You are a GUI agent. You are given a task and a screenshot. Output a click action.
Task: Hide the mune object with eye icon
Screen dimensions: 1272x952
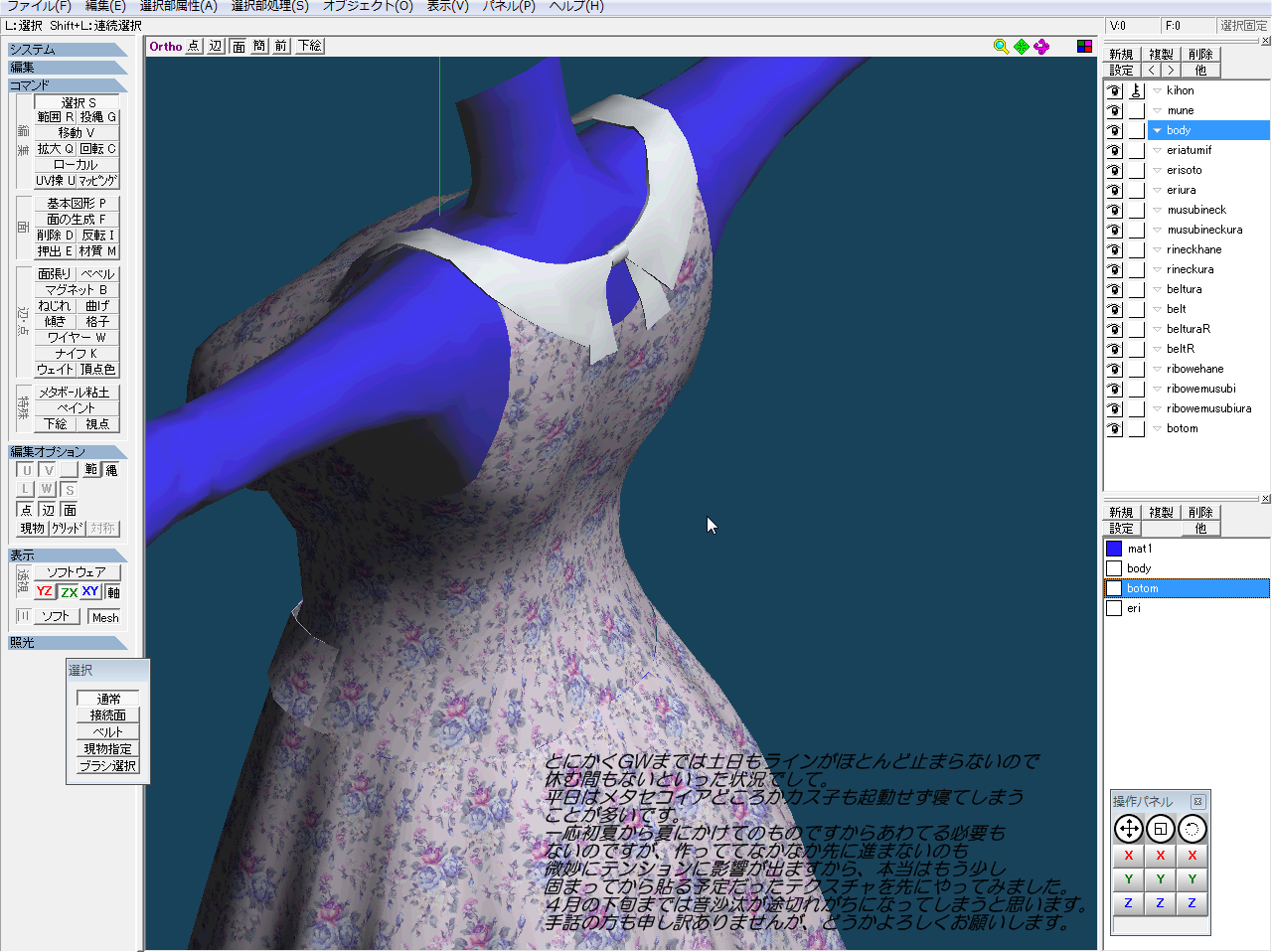(1114, 110)
